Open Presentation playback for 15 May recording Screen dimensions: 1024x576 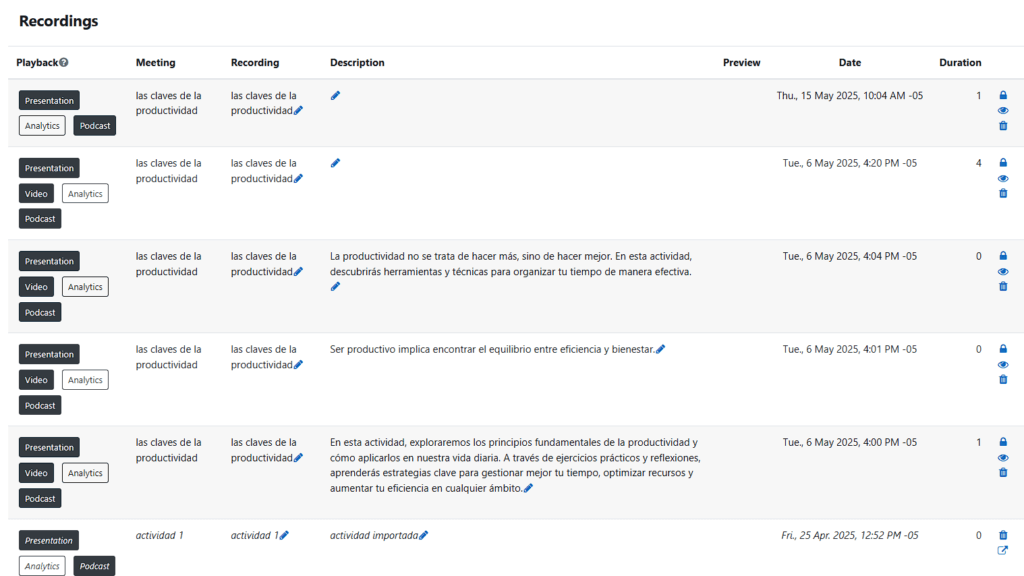click(x=49, y=101)
